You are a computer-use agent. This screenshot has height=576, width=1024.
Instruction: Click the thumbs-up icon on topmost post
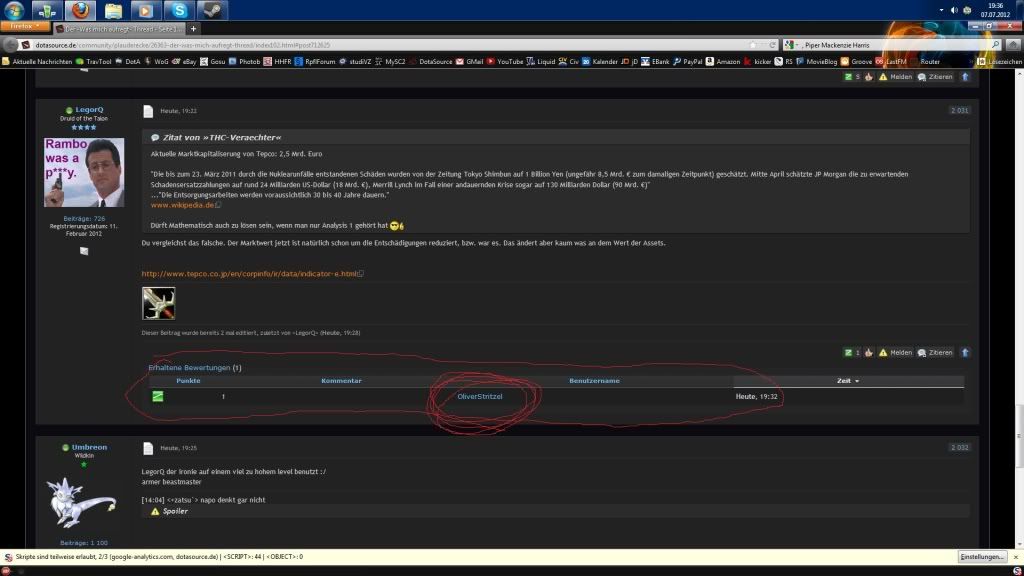[869, 77]
